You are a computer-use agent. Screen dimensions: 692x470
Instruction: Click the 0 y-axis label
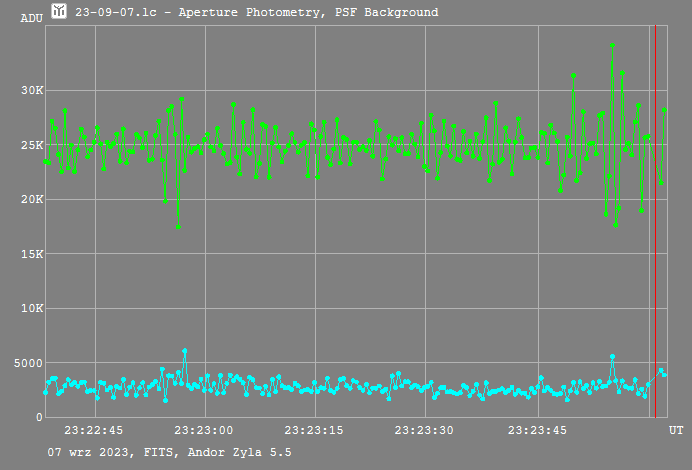[39, 417]
